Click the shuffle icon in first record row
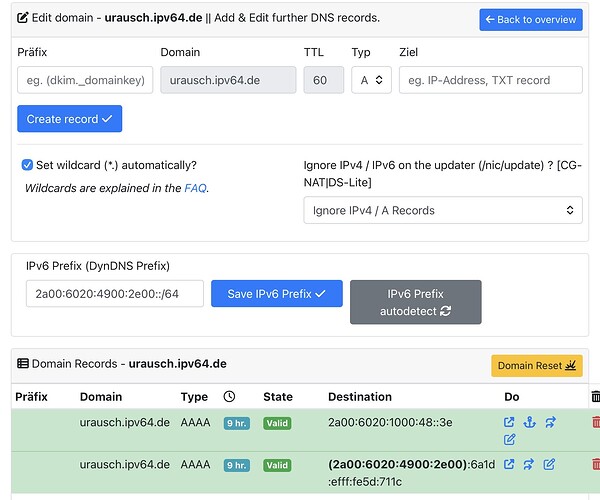Screen dimensions: 600x500 pyautogui.click(x=550, y=423)
